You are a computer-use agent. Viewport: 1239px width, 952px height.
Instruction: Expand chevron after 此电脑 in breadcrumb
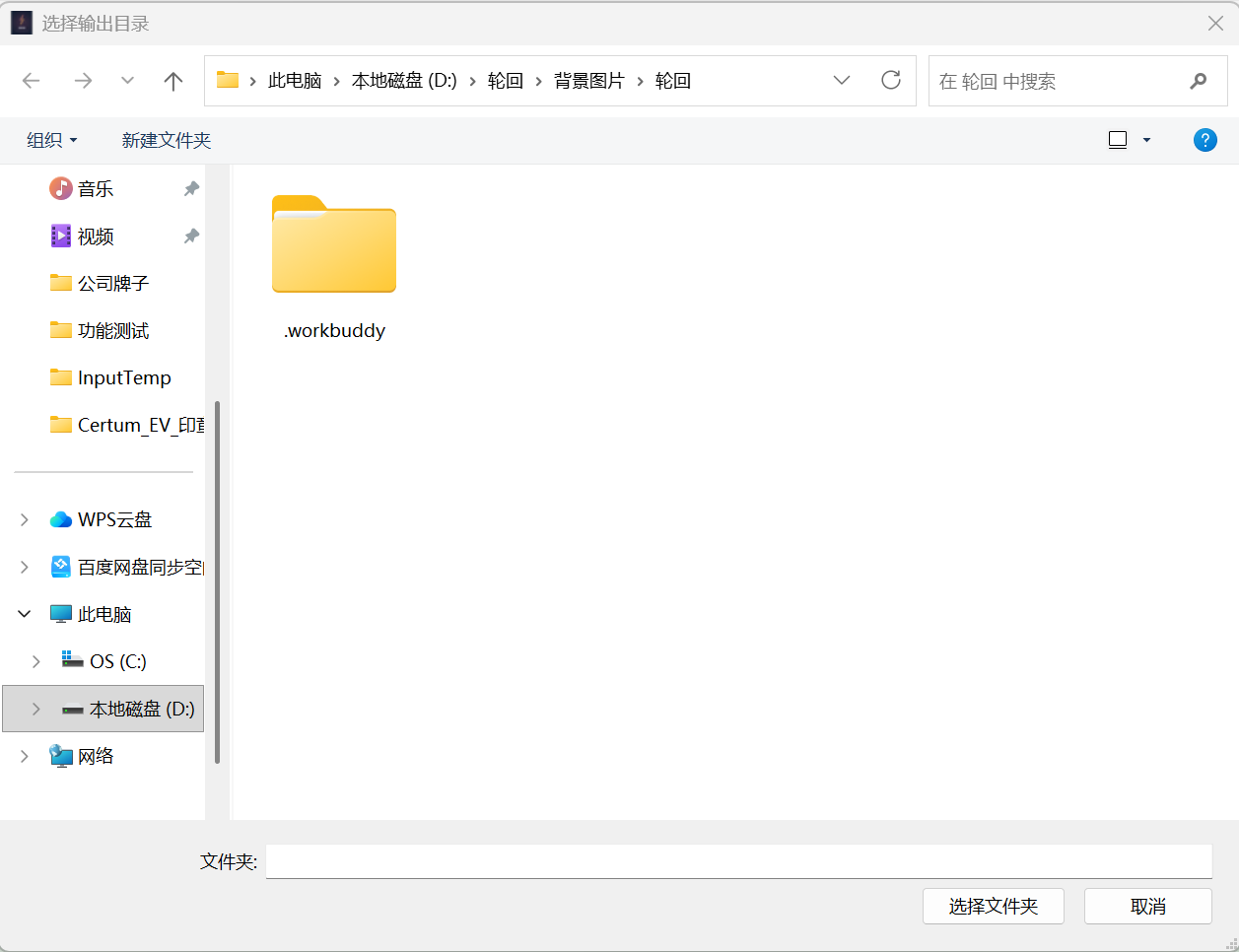(x=337, y=81)
